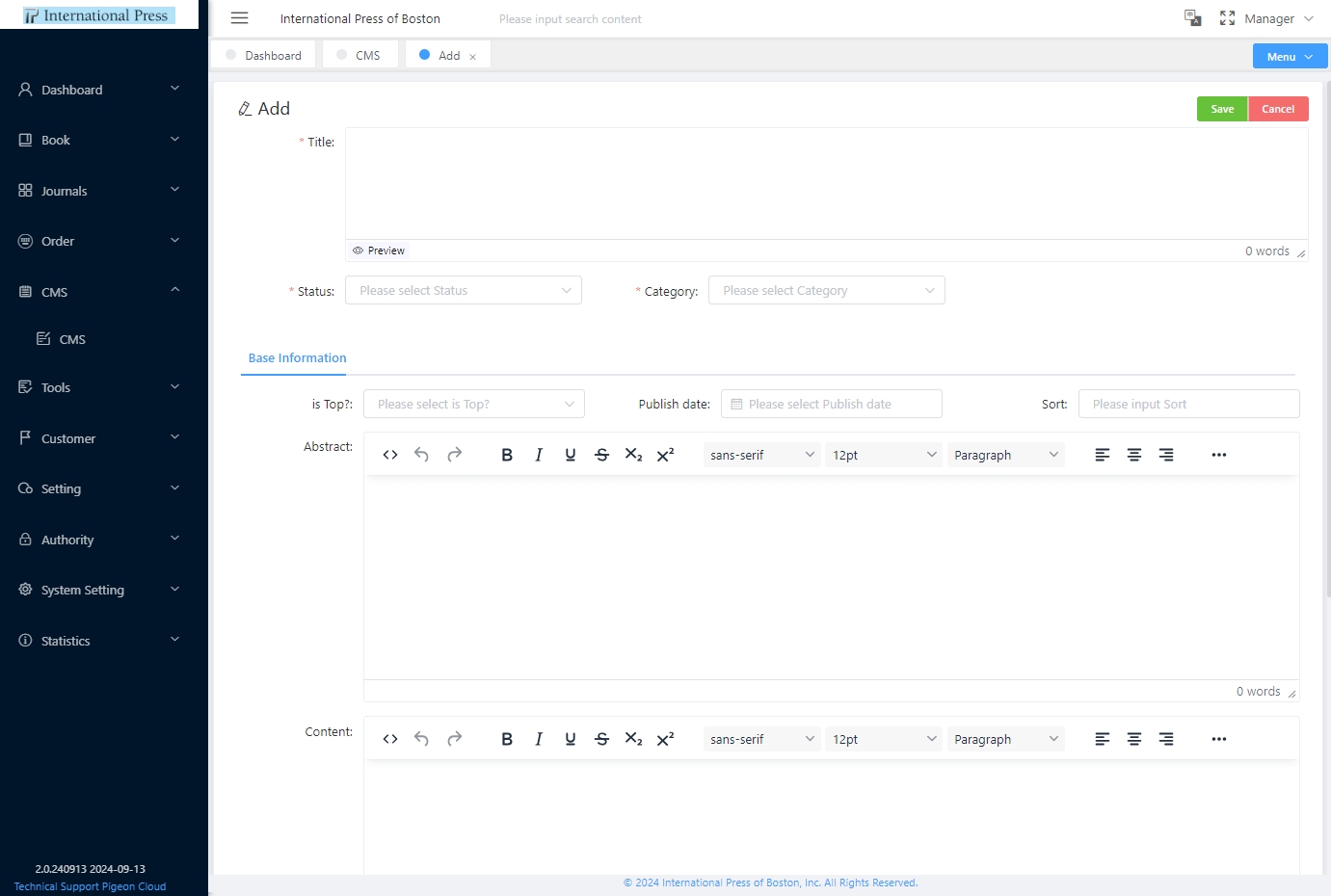Center align text in Abstract editor
Viewport: 1331px width, 896px height.
coord(1134,455)
